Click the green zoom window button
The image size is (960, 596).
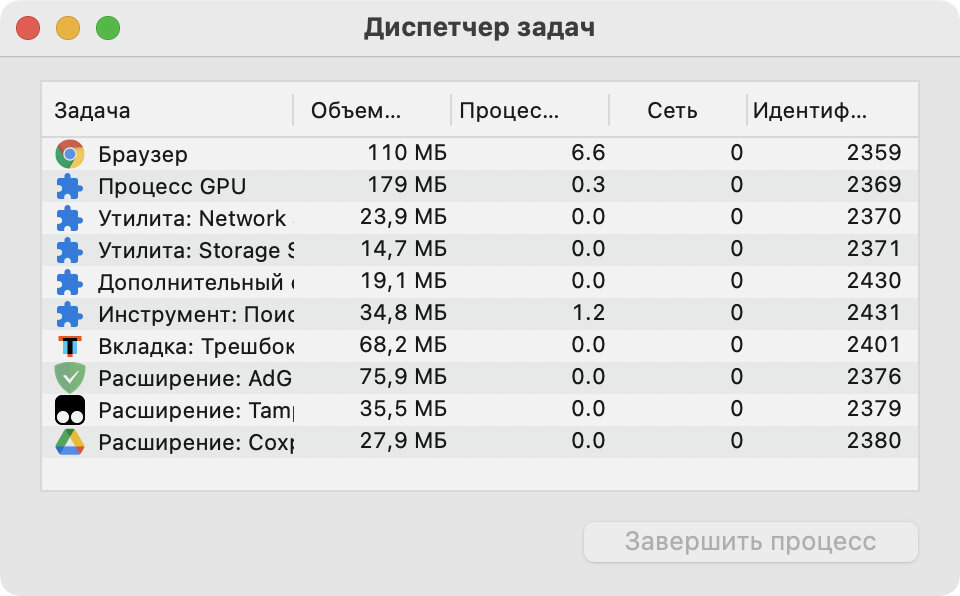pos(108,28)
